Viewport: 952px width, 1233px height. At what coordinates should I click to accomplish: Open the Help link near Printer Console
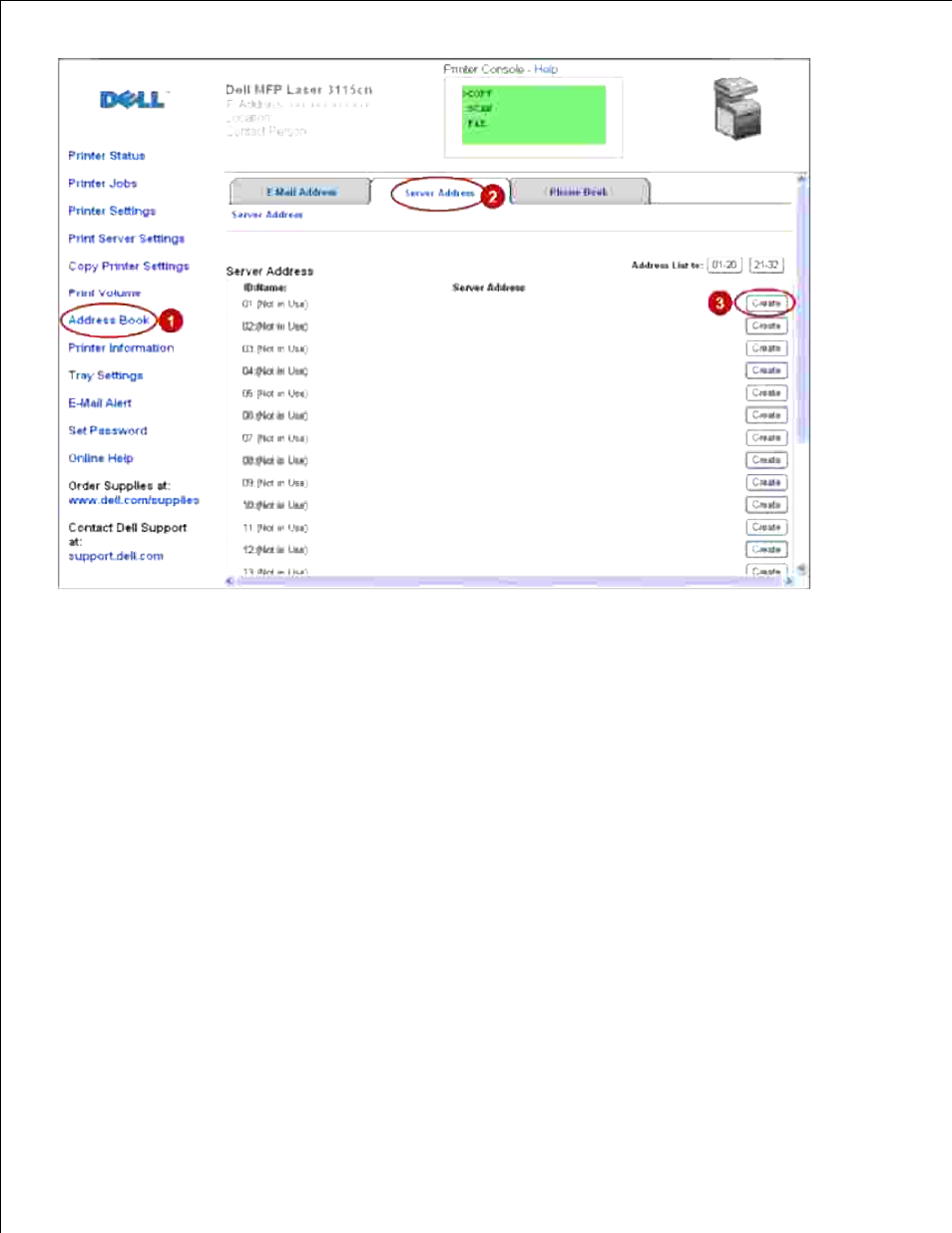(x=546, y=69)
